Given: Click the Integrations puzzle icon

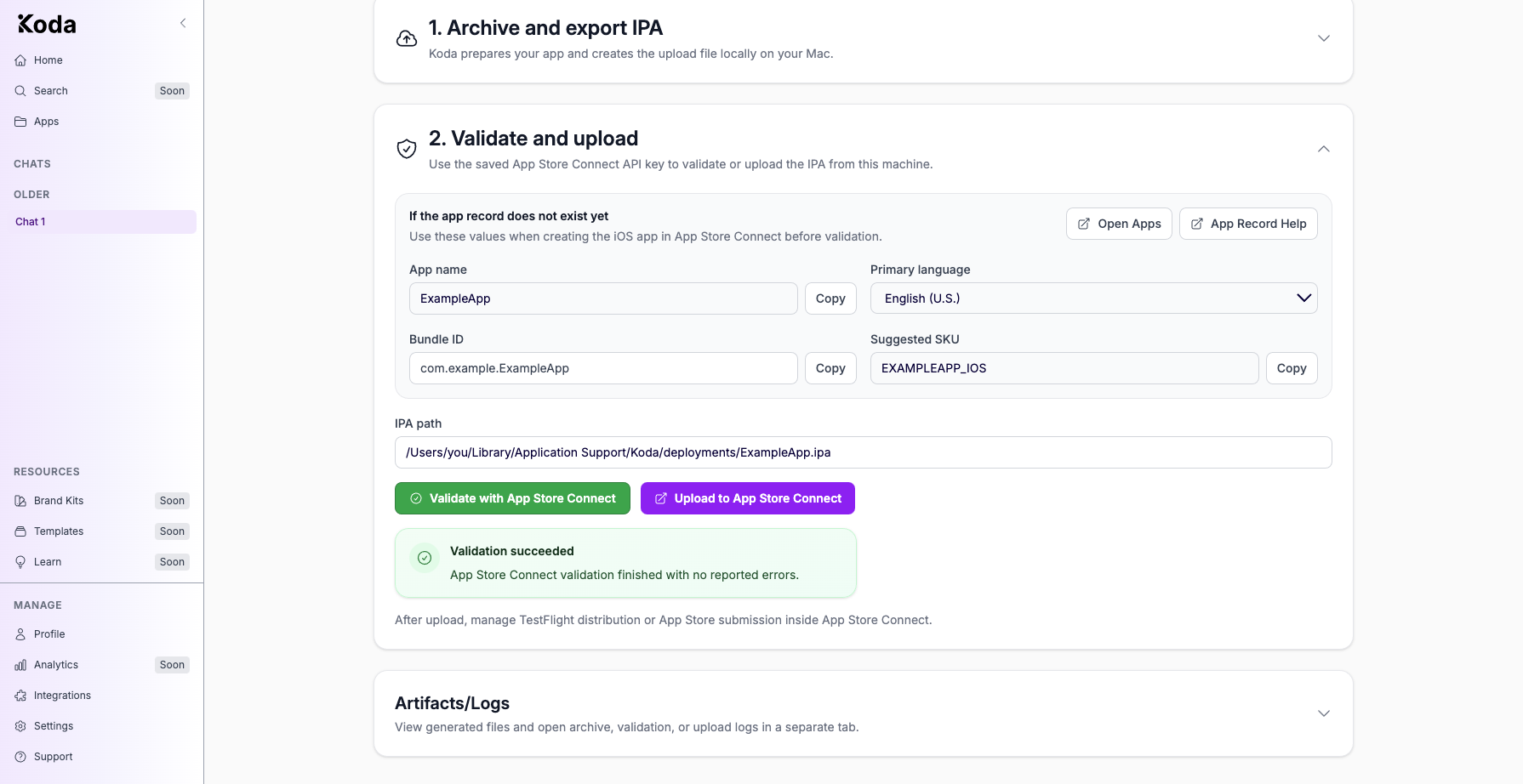Looking at the screenshot, I should [x=20, y=696].
